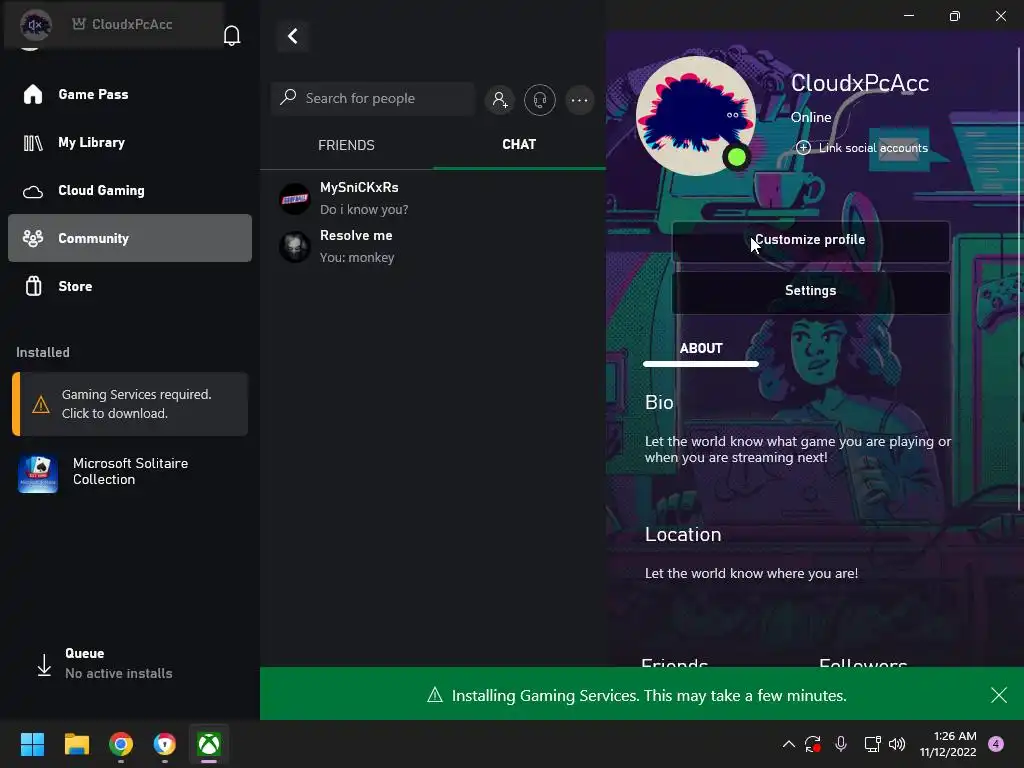
Task: Click the Customize profile button
Action: 810,240
